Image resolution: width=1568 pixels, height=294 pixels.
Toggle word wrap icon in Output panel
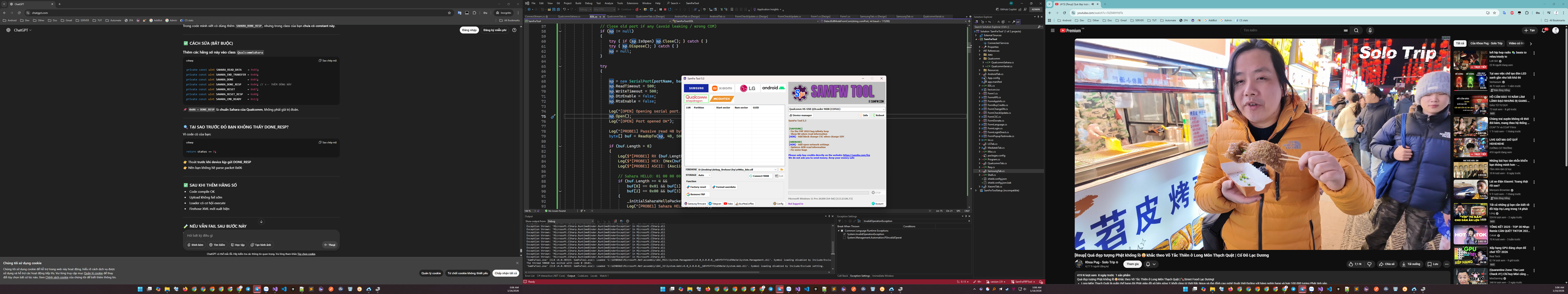pyautogui.click(x=621, y=221)
